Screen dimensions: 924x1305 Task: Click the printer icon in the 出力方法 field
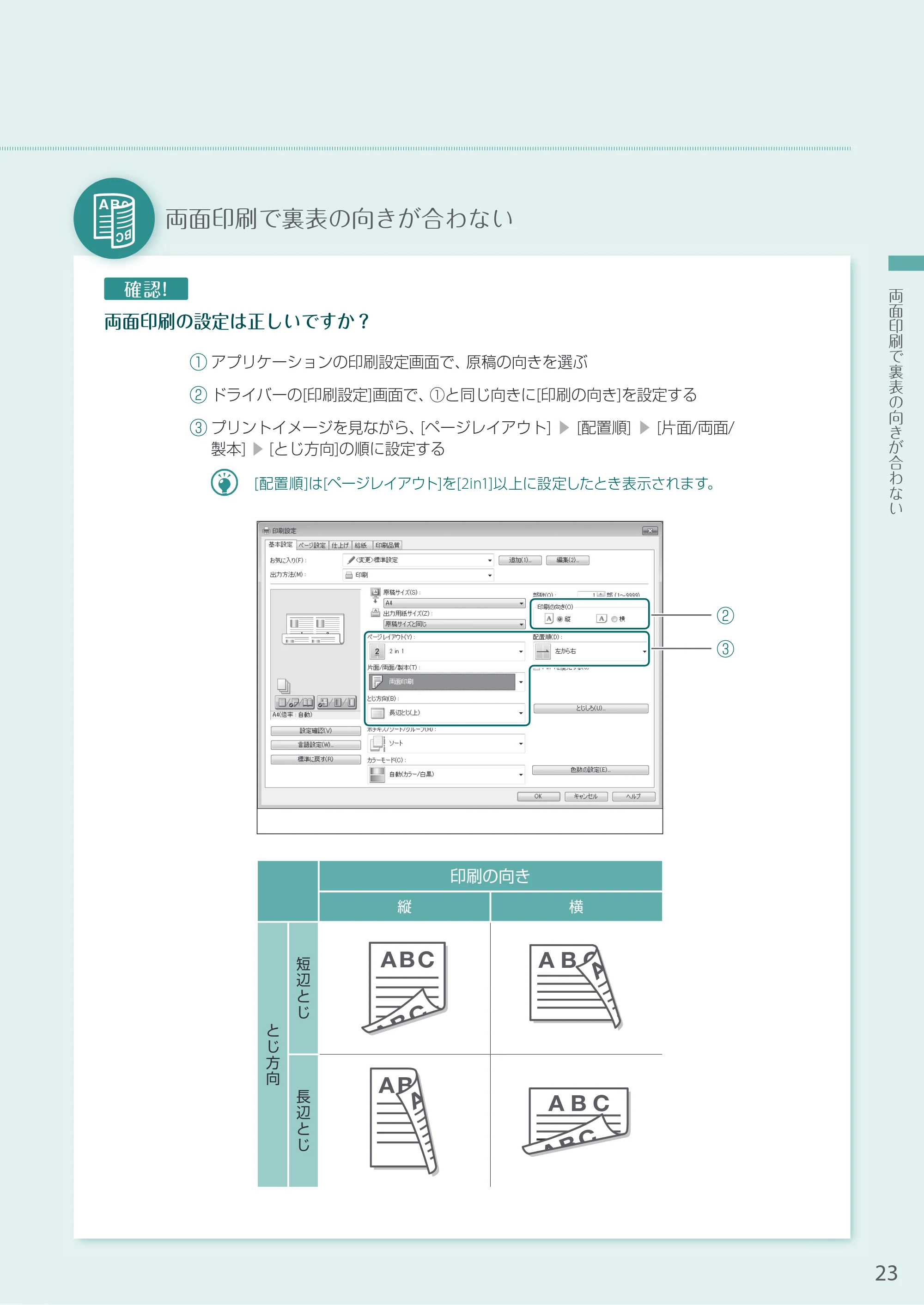click(349, 575)
